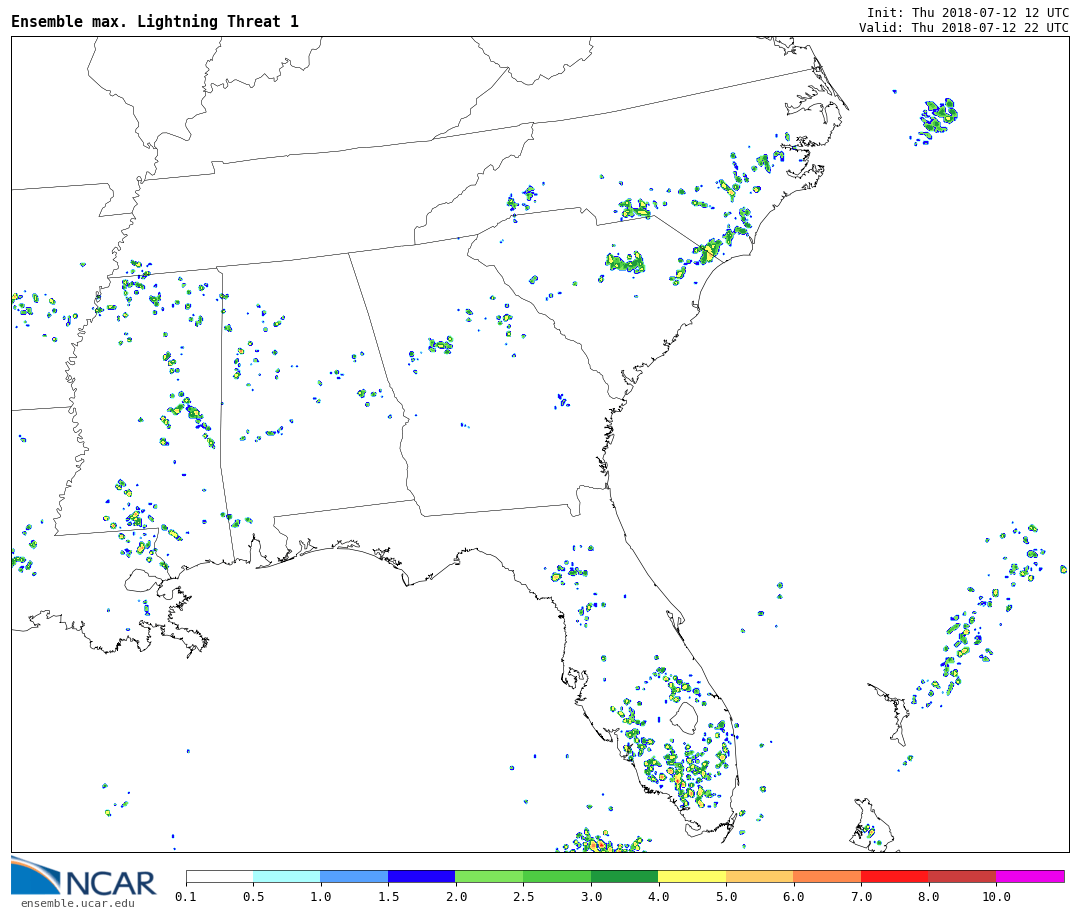Click the yellow 4.0–5.0 legend segment
Screen dimensions: 1080x915
pyautogui.click(x=691, y=876)
